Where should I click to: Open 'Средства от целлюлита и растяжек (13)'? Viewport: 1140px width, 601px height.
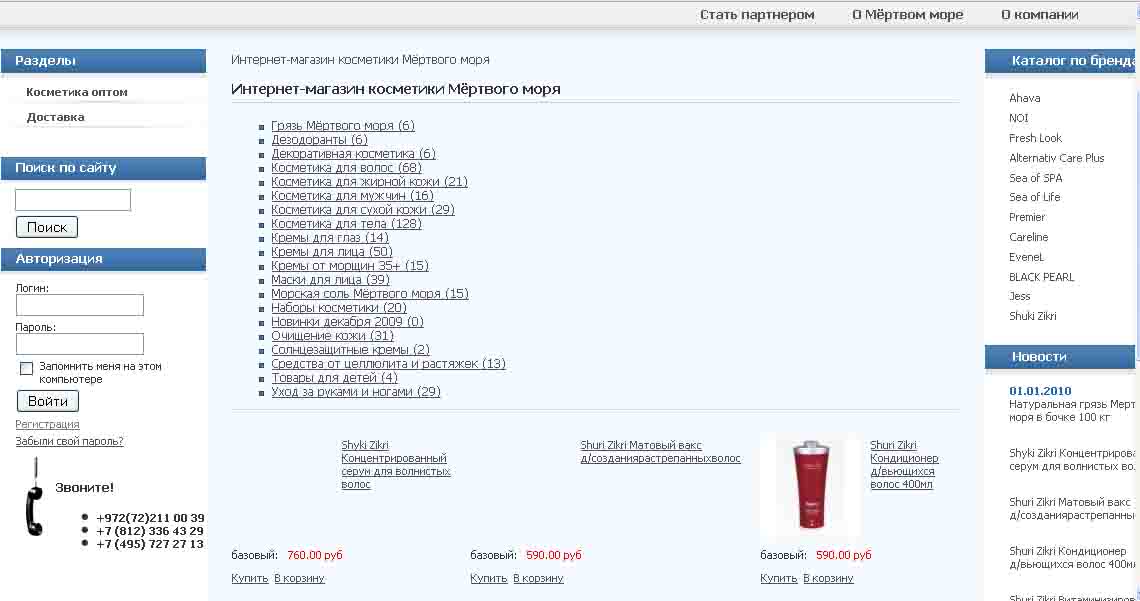tap(388, 363)
